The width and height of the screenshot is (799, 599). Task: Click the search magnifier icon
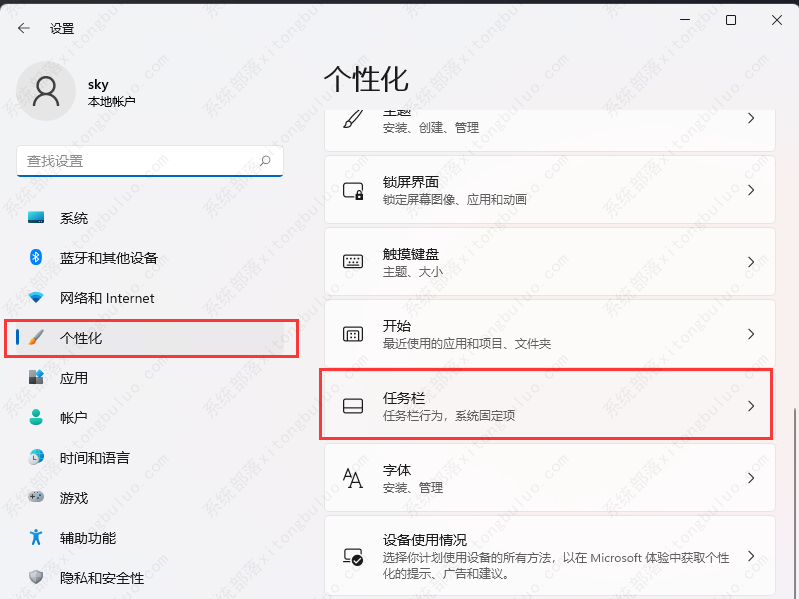click(x=265, y=161)
